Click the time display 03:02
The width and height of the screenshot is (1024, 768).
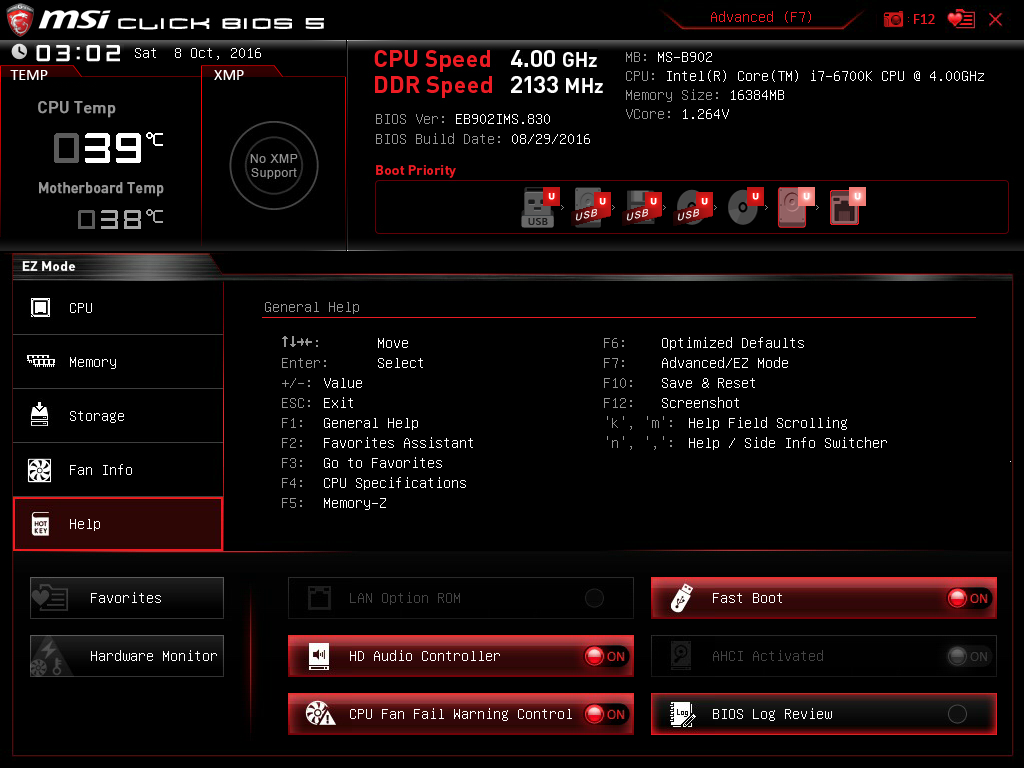click(78, 53)
